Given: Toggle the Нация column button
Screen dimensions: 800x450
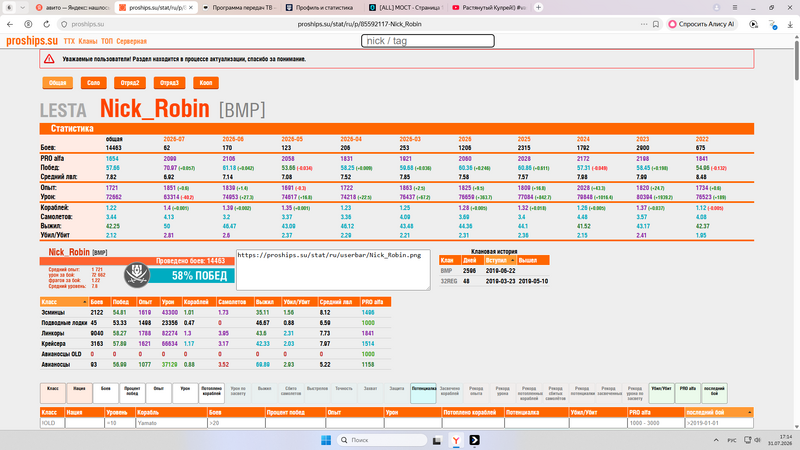Looking at the screenshot, I should 79,393.
